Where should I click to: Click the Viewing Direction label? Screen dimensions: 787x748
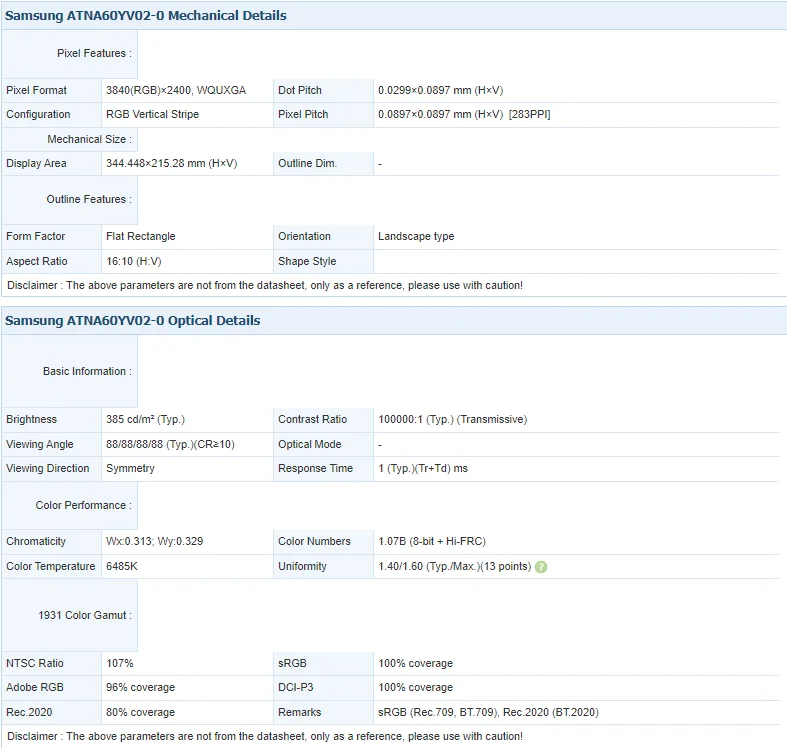click(x=48, y=468)
